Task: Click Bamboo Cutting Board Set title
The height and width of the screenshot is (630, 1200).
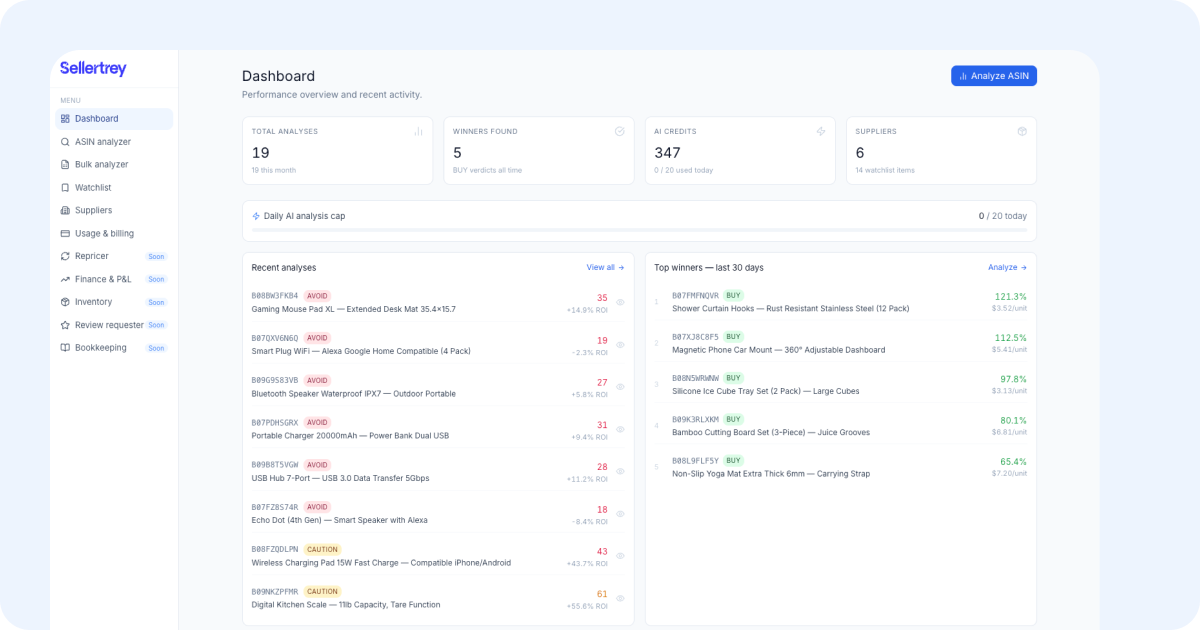Action: pyautogui.click(x=771, y=433)
